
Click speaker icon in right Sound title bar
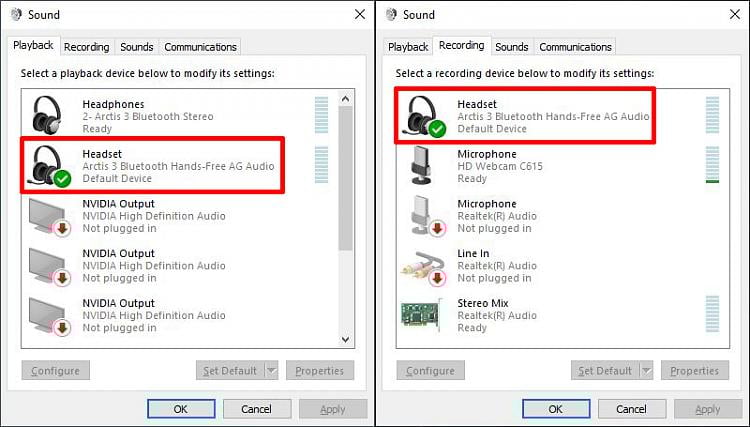pyautogui.click(x=391, y=15)
